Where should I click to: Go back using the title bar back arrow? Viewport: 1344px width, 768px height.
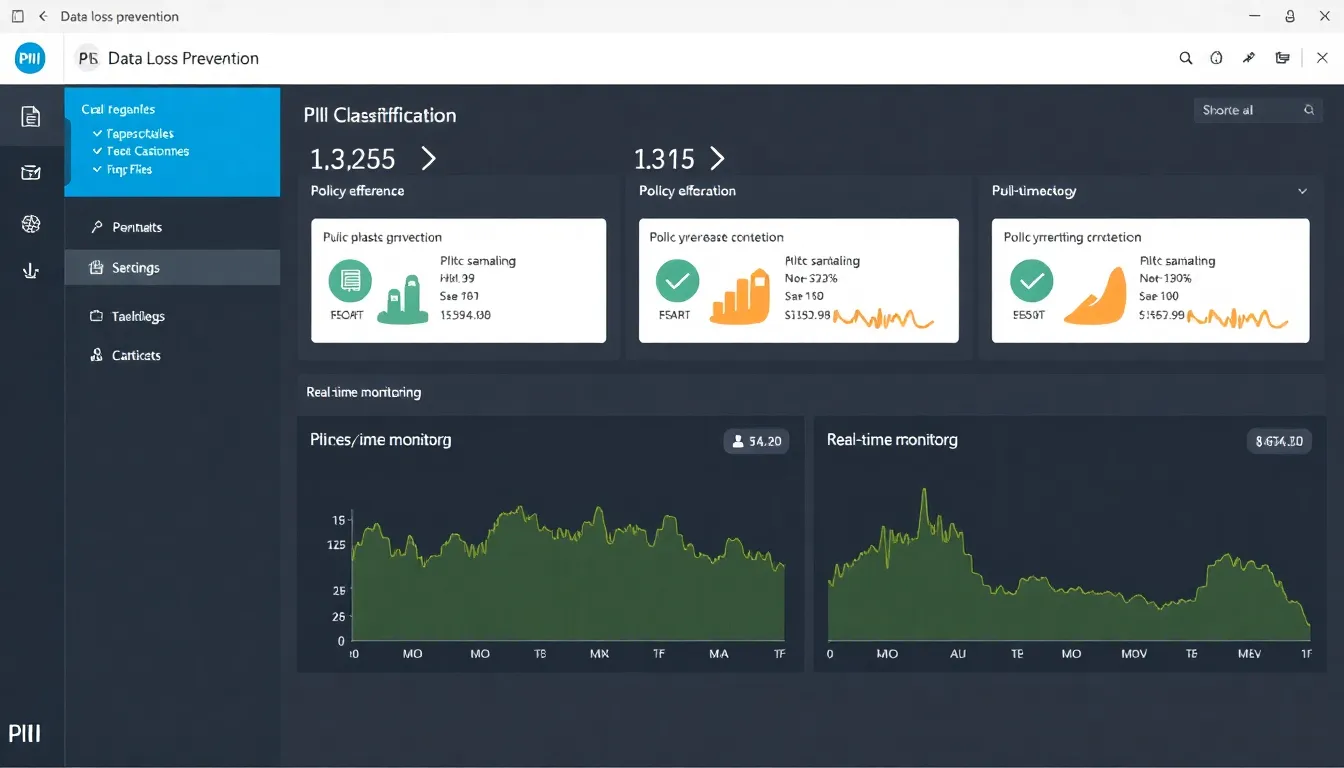click(x=40, y=16)
